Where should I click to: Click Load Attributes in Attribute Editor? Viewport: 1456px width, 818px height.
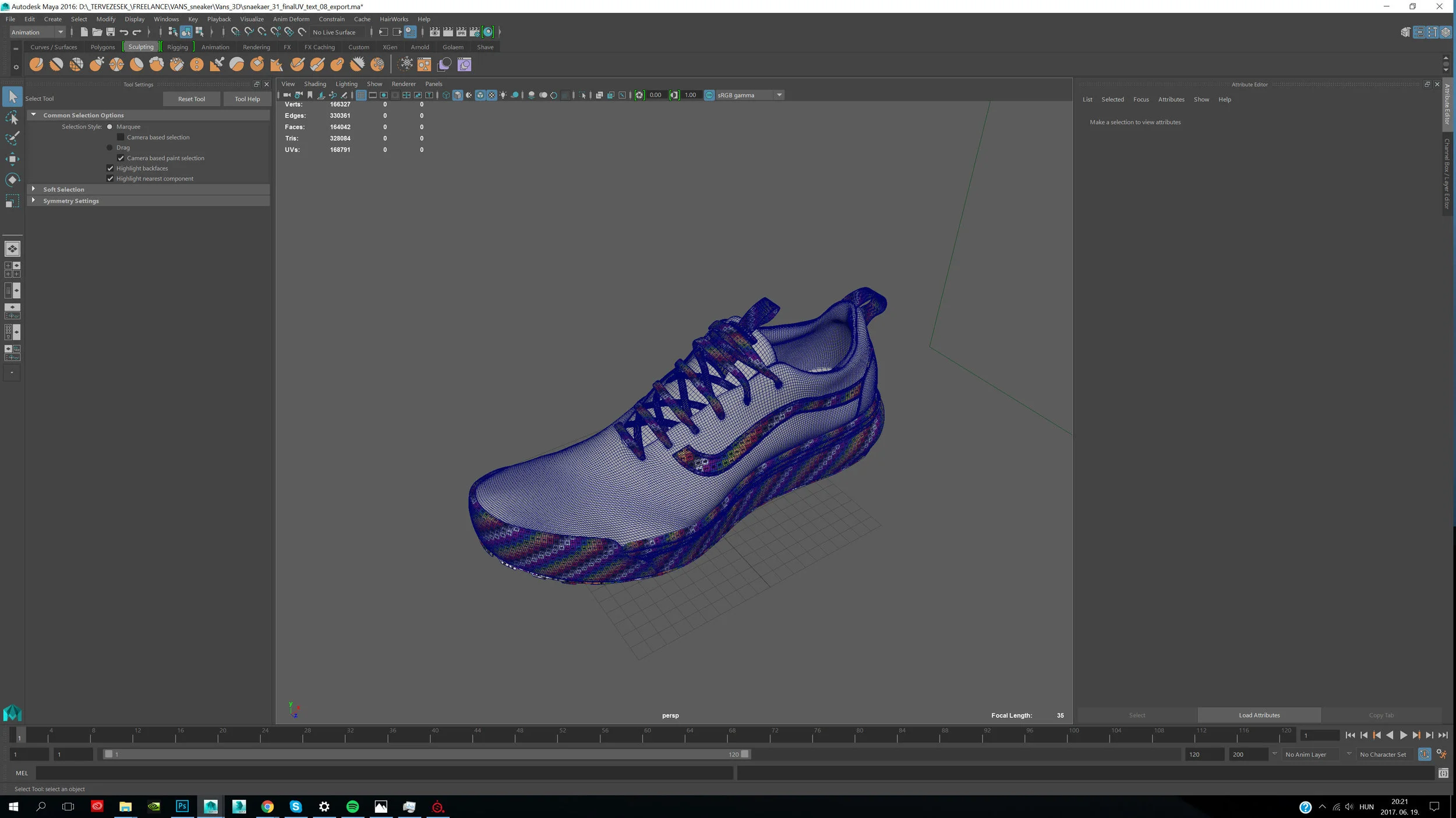point(1259,715)
